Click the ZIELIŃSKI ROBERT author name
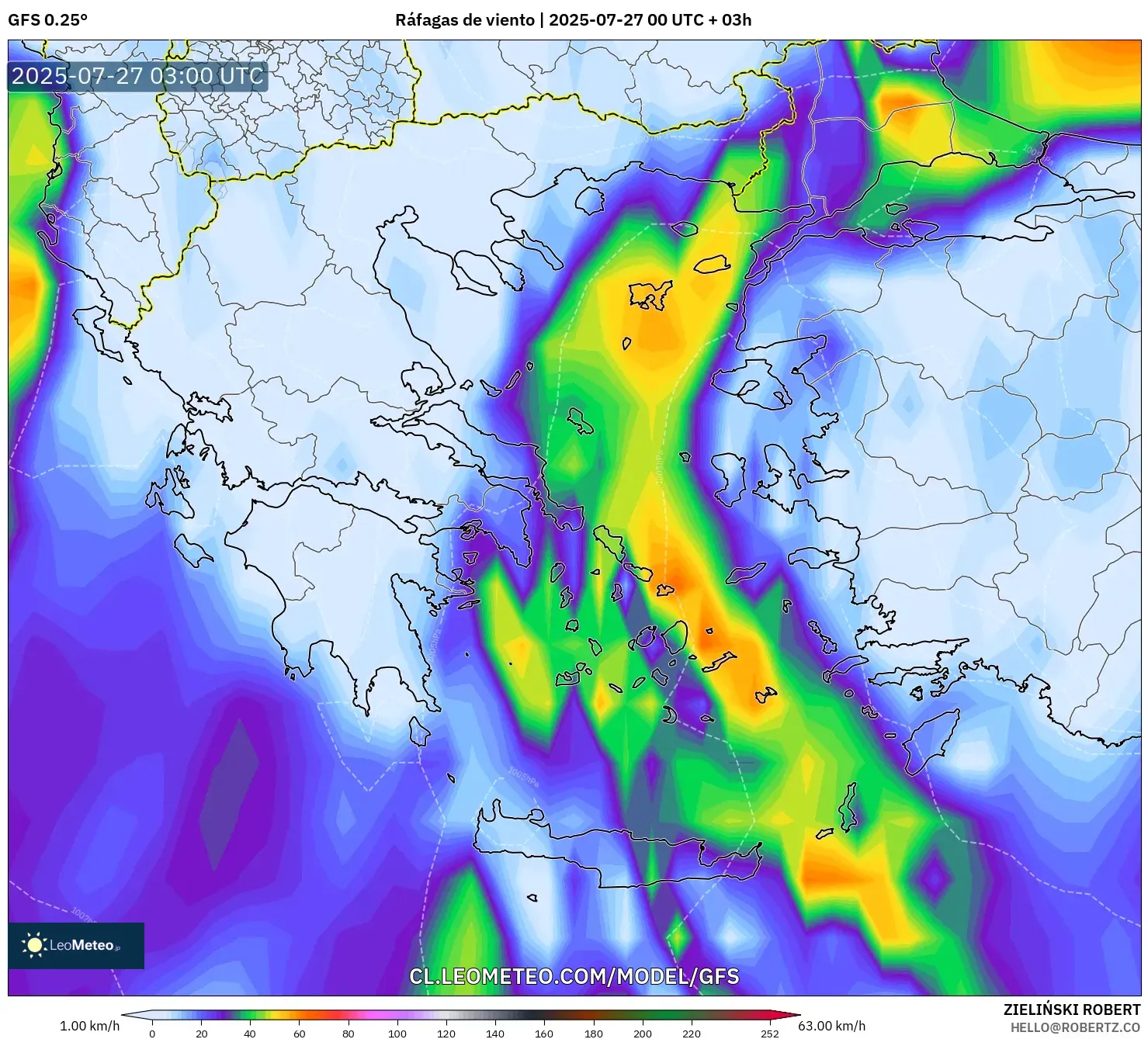Image resolution: width=1148 pixels, height=1039 pixels. tap(1072, 1010)
